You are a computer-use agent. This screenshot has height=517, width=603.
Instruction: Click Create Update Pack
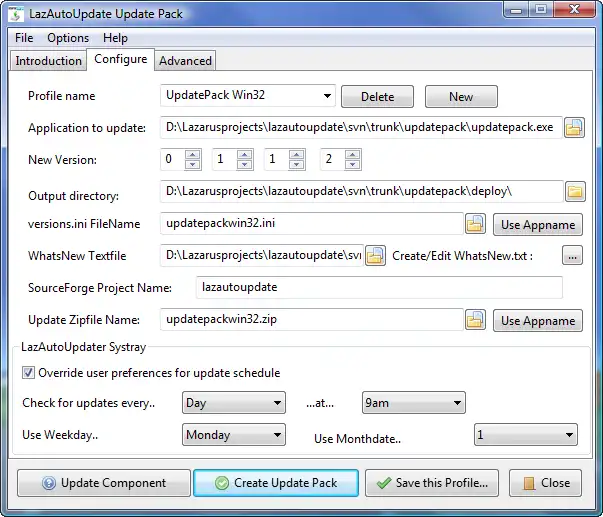tap(276, 483)
